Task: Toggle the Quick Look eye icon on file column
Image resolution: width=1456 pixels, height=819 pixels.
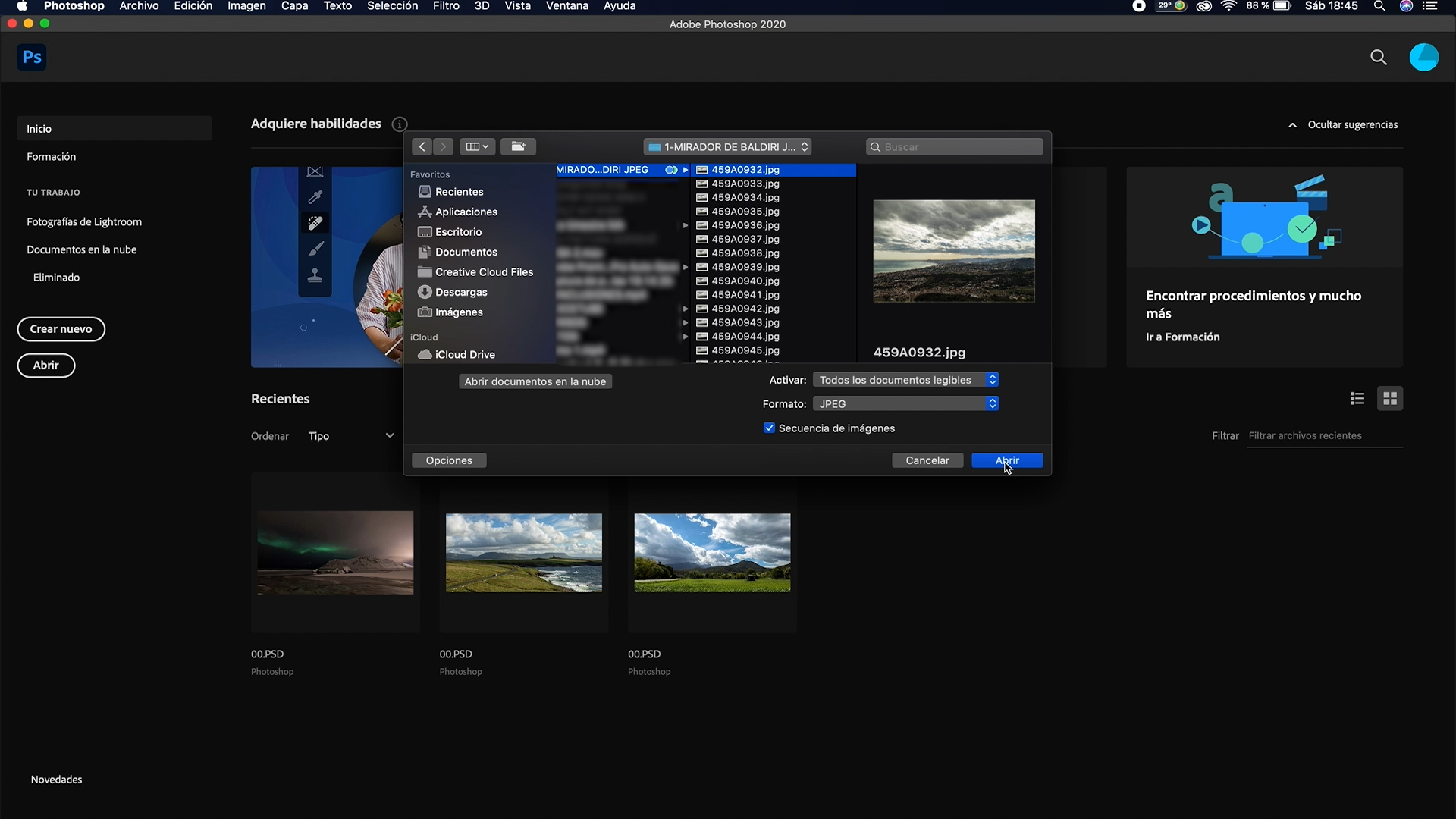Action: 672,169
